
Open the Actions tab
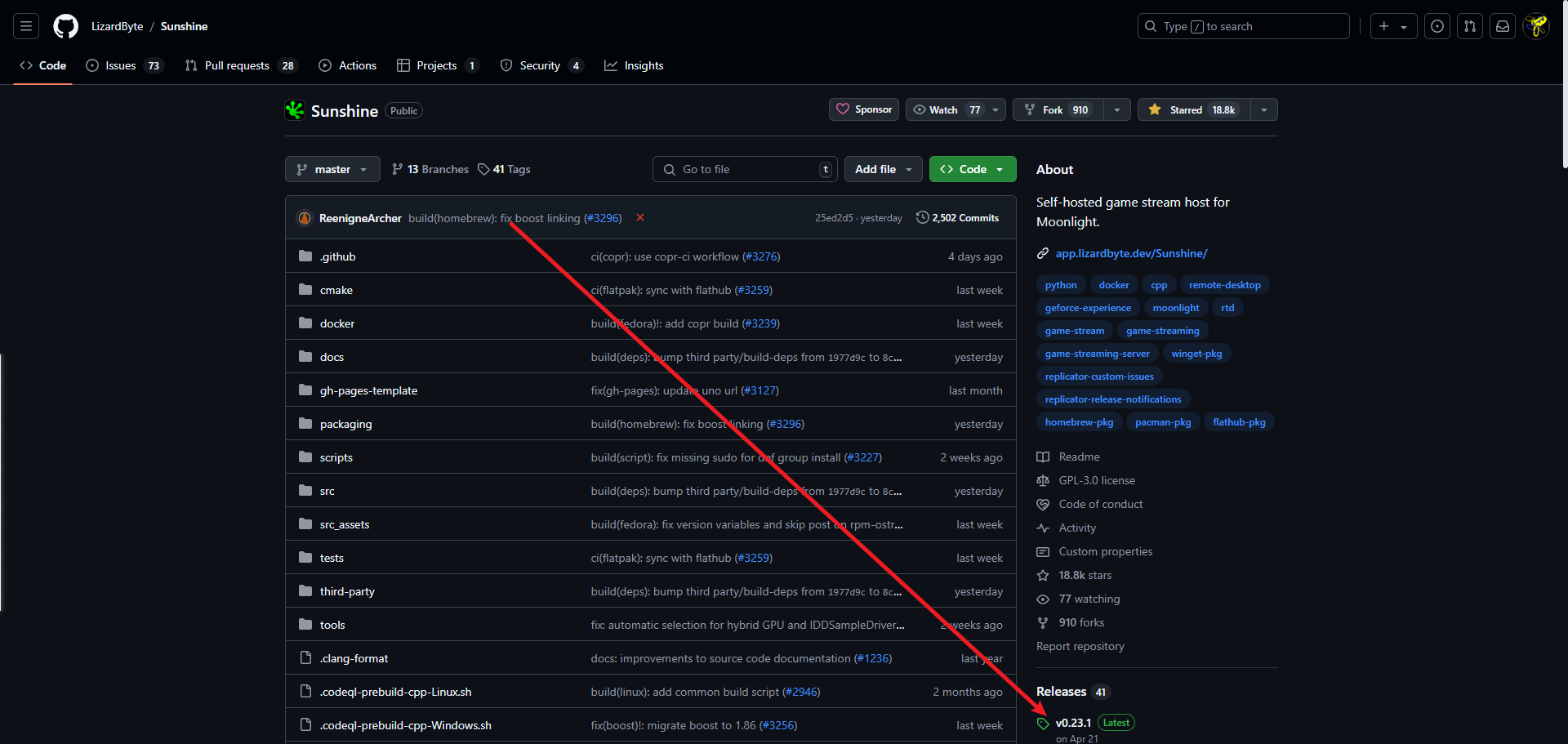[x=348, y=65]
